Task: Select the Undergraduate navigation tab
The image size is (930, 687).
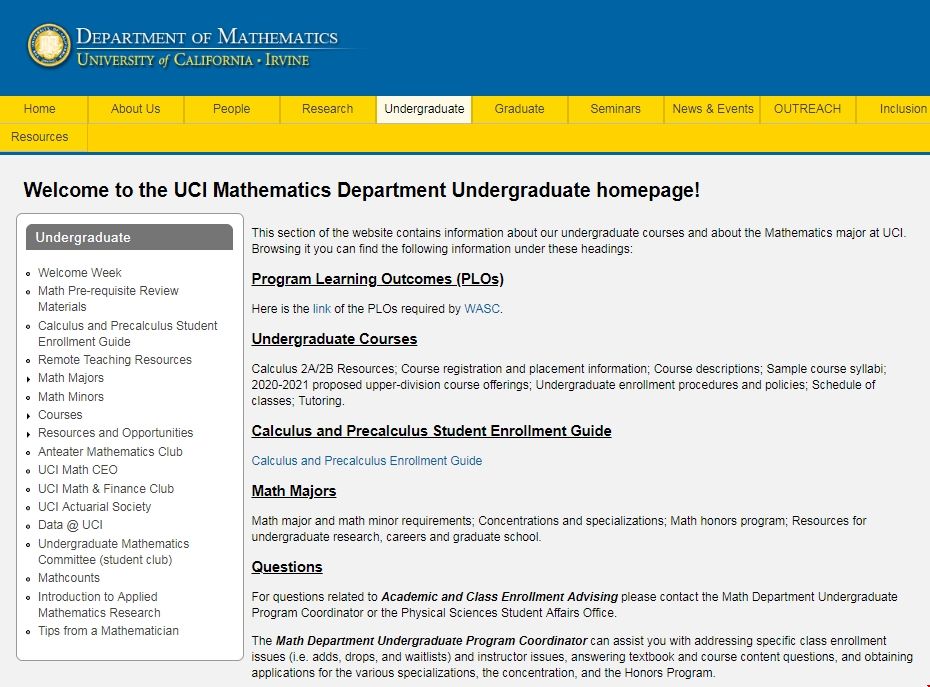Action: click(424, 109)
